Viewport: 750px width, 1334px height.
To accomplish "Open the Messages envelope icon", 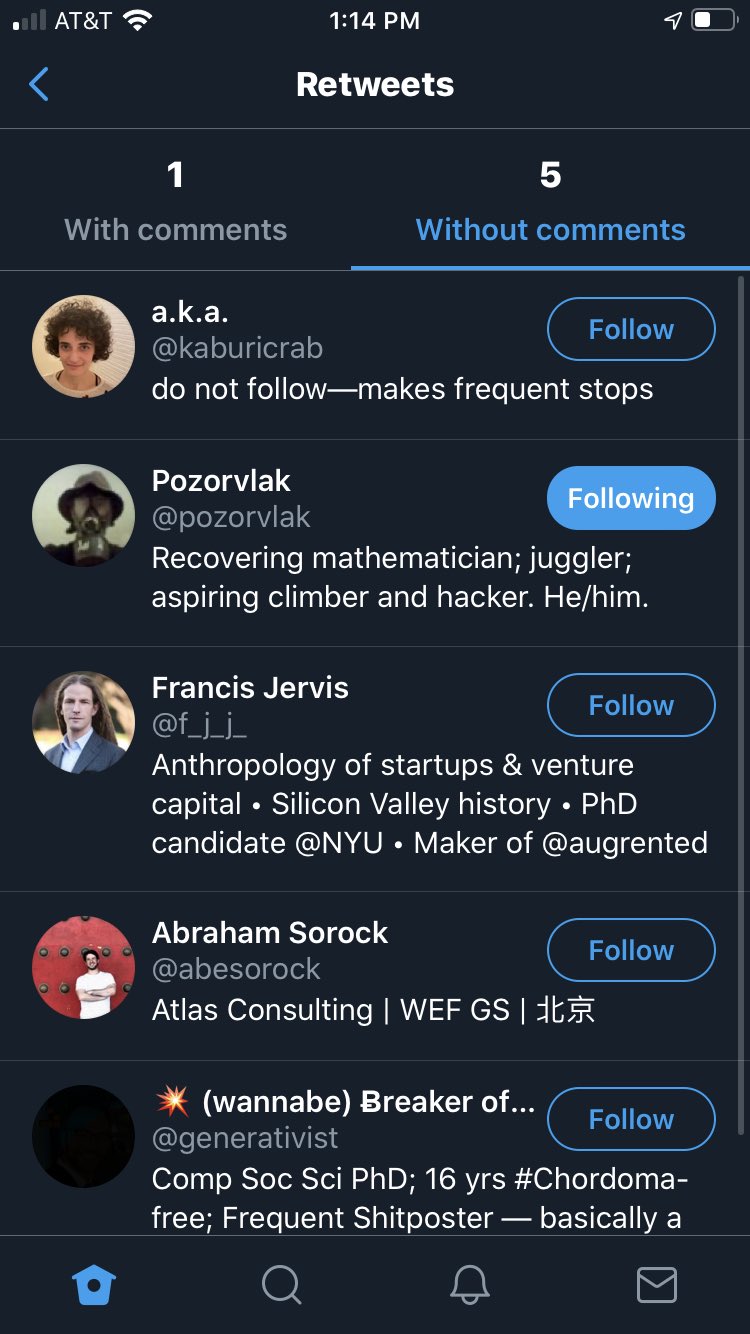I will click(657, 1285).
